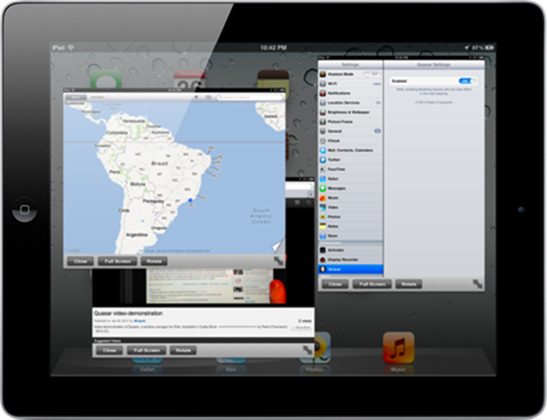
Task: Click the resize handle of the Settings window
Action: click(477, 284)
